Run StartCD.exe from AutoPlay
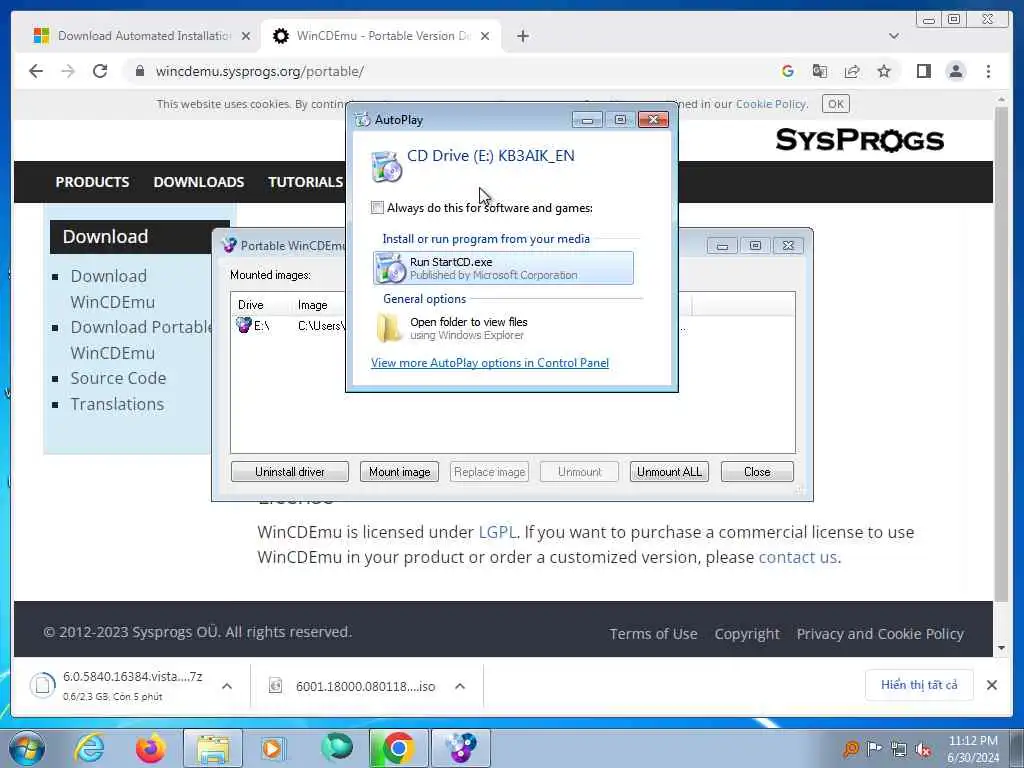Screen dimensions: 1024x768 pyautogui.click(x=504, y=268)
